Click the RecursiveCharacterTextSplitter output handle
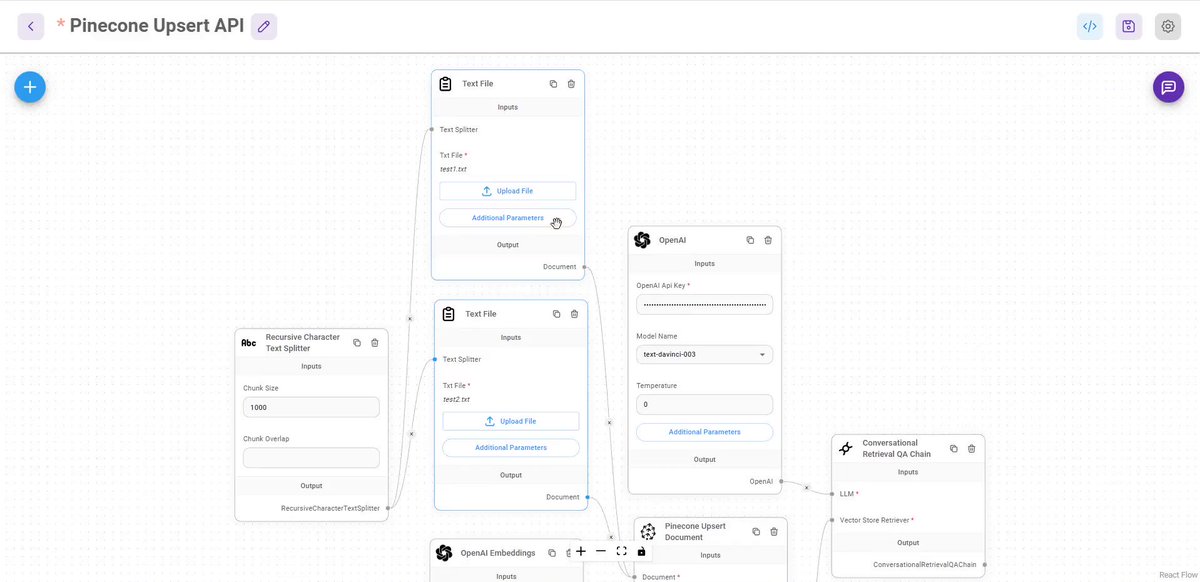The height and width of the screenshot is (582, 1200). point(388,508)
